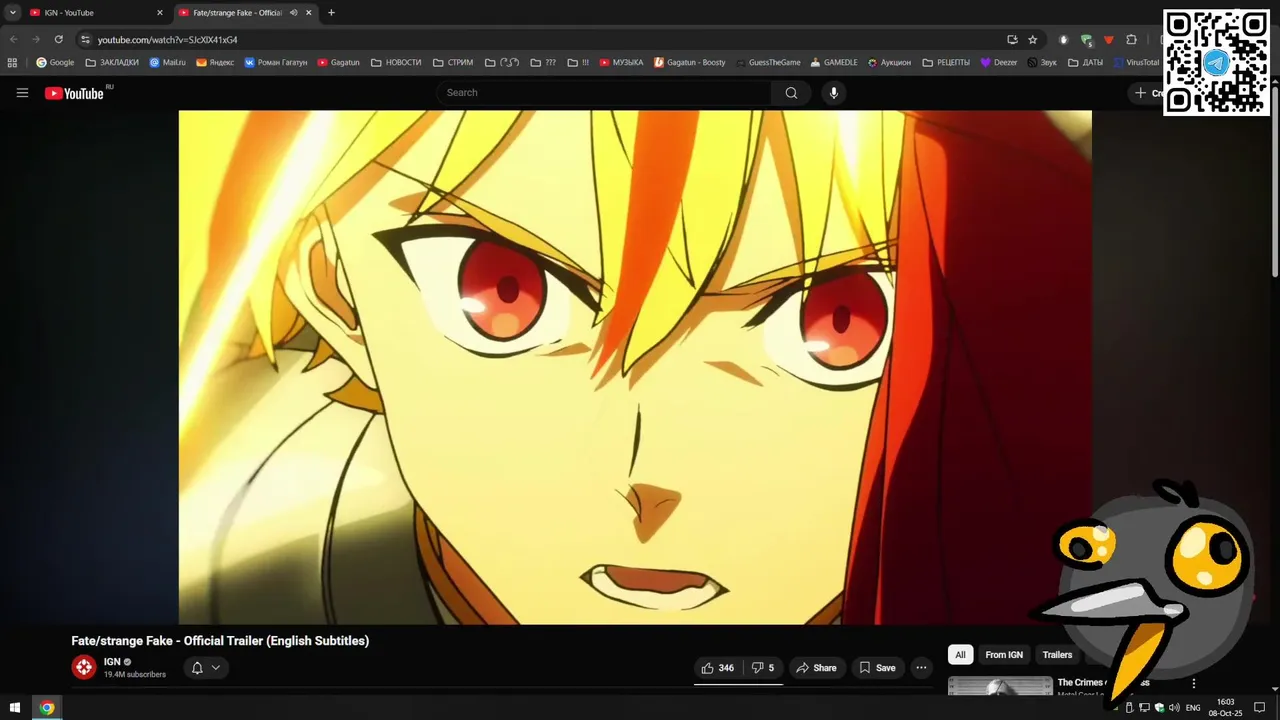Open the Google bookmark

[x=55, y=62]
